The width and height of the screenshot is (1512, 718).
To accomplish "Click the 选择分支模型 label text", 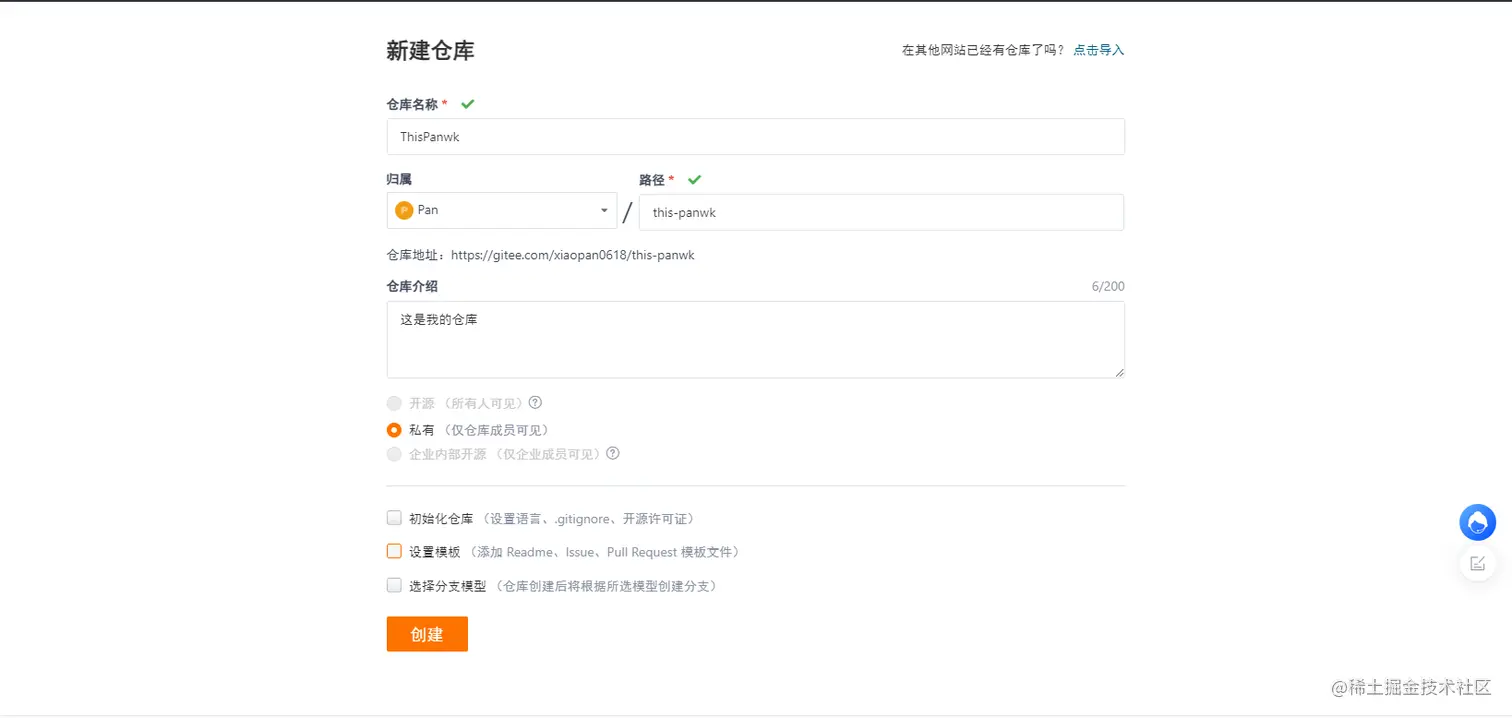I will click(448, 586).
